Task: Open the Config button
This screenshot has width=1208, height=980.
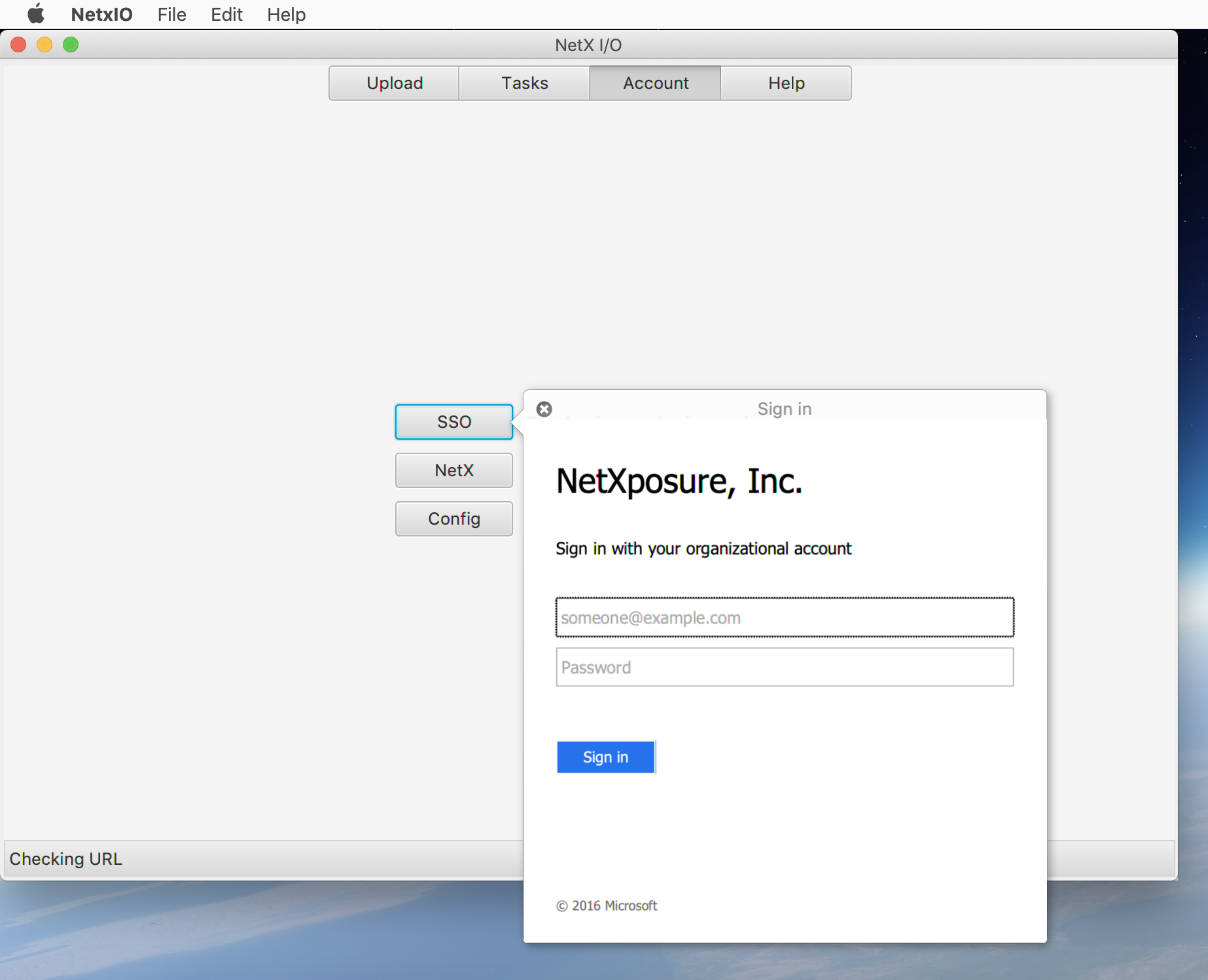Action: click(453, 519)
